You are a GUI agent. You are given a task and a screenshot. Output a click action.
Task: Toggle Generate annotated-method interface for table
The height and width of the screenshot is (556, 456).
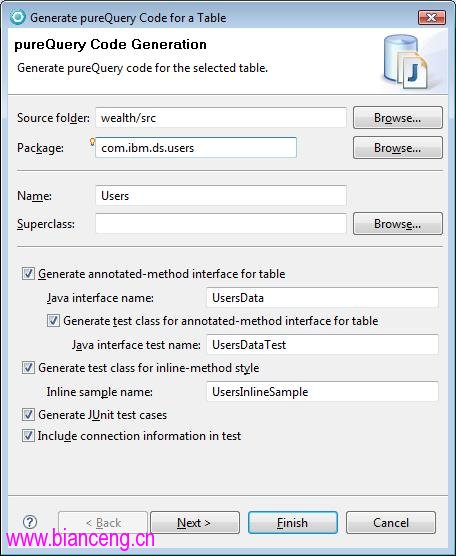(x=28, y=274)
